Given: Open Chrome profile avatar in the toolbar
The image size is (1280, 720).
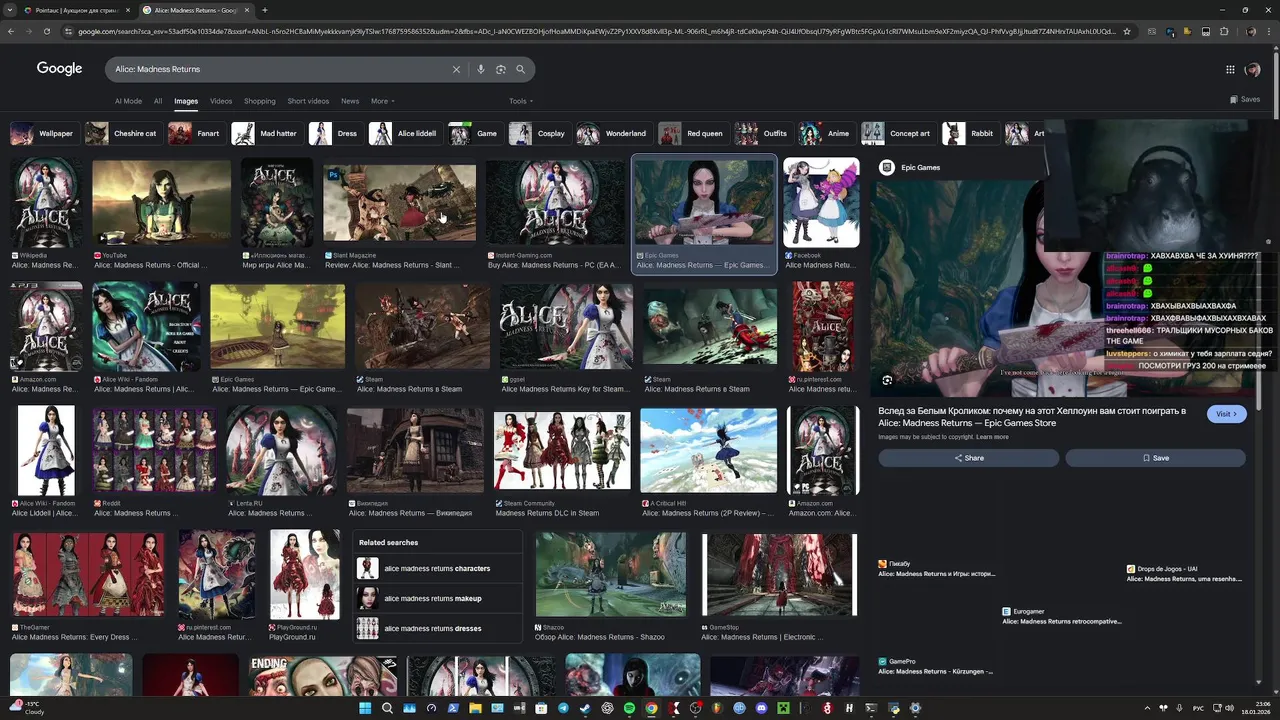Looking at the screenshot, I should pyautogui.click(x=1250, y=31).
